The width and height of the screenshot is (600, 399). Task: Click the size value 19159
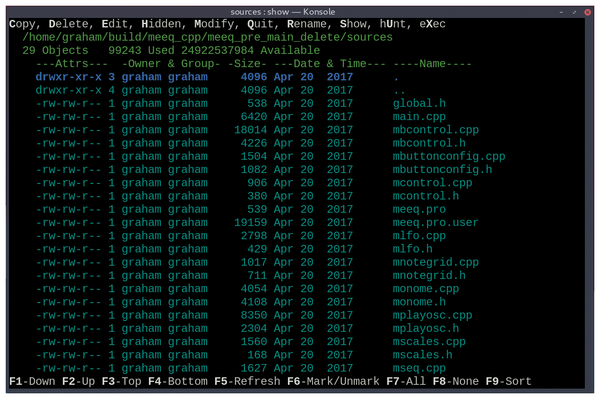pos(251,222)
